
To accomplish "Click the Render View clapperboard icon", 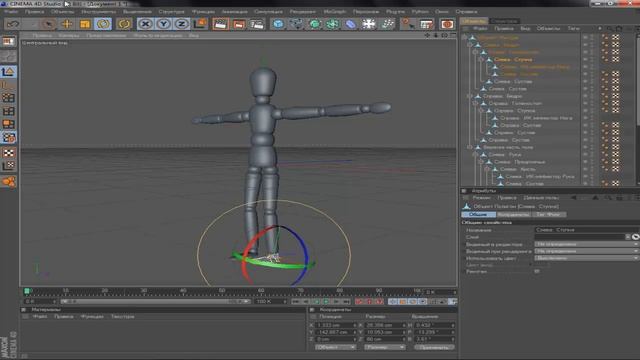I will pos(220,24).
